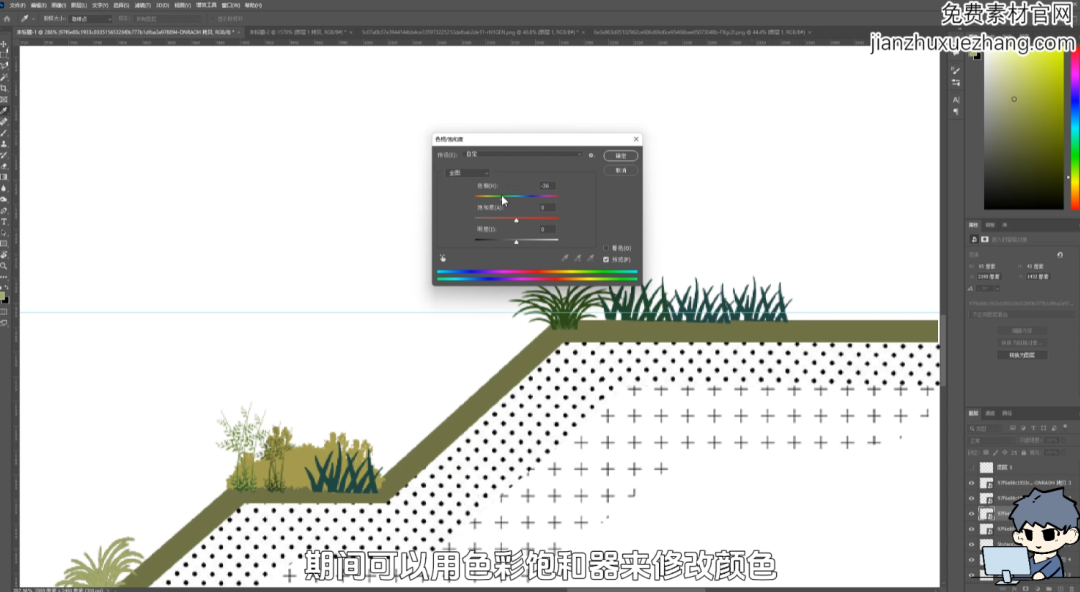This screenshot has width=1080, height=592.
Task: Click the lock transparent pixels icon
Action: pyautogui.click(x=986, y=452)
